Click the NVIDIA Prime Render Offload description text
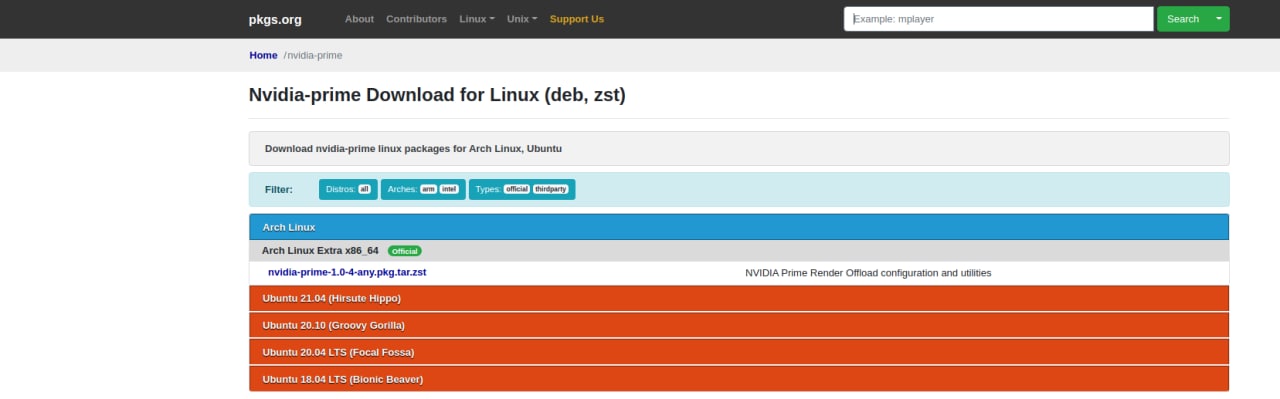 (x=868, y=273)
